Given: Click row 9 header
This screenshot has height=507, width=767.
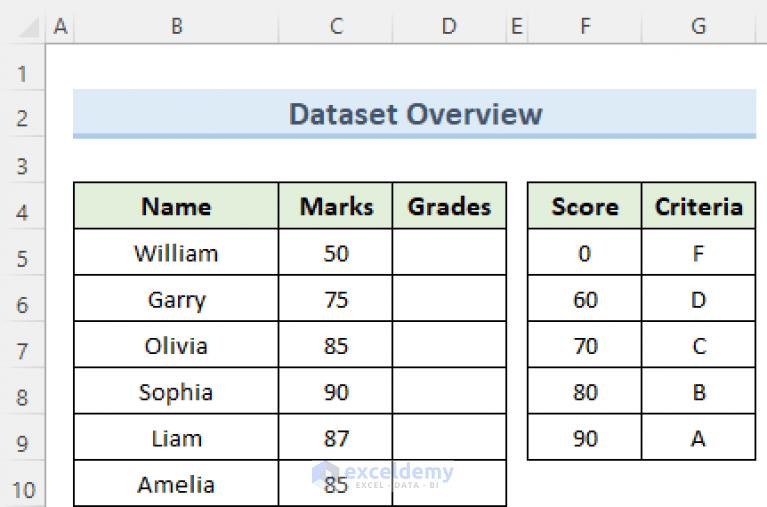Looking at the screenshot, I should pos(22,437).
